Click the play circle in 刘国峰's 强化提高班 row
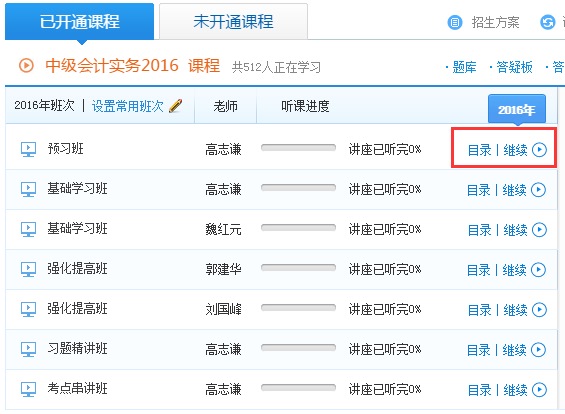565x414 pixels. click(x=539, y=310)
